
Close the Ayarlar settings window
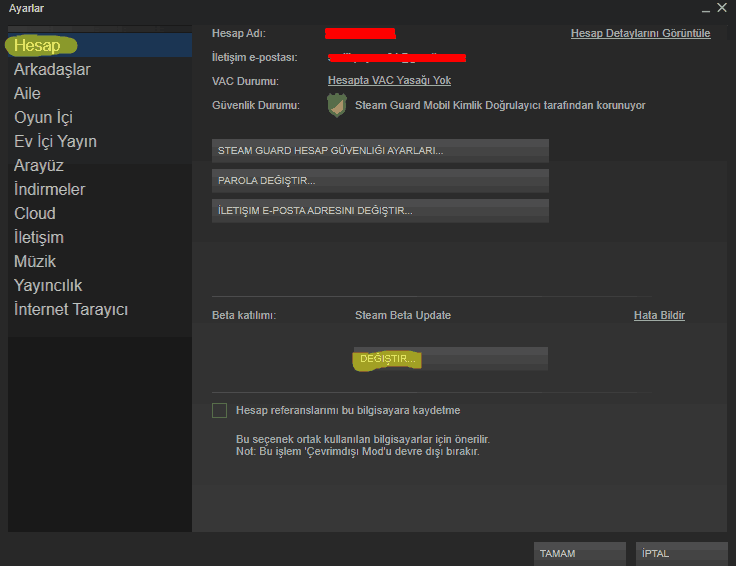click(721, 8)
